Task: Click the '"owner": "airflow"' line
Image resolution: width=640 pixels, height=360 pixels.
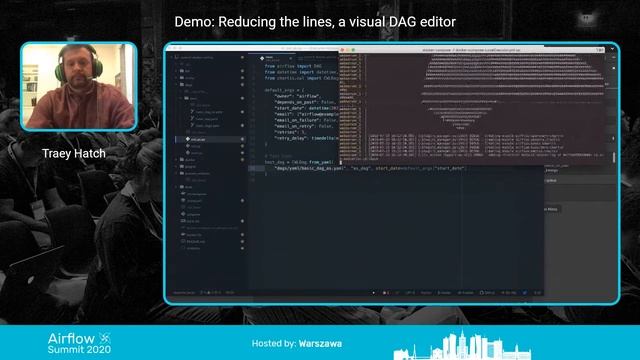Action: tap(297, 96)
